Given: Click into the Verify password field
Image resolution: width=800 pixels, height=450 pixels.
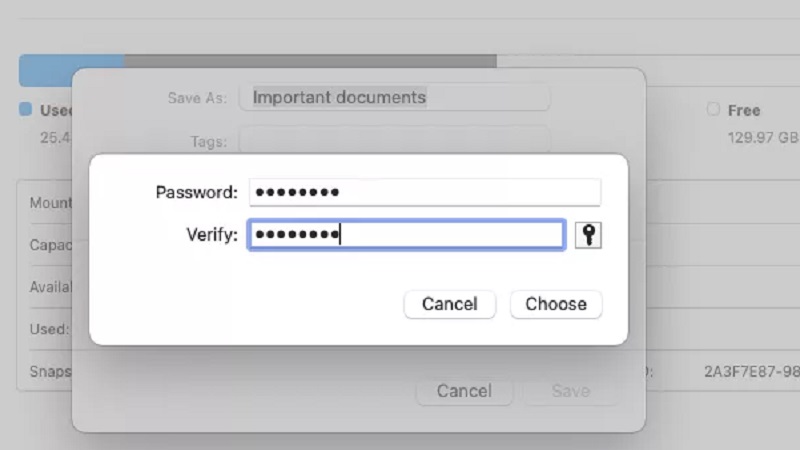Looking at the screenshot, I should (x=406, y=235).
